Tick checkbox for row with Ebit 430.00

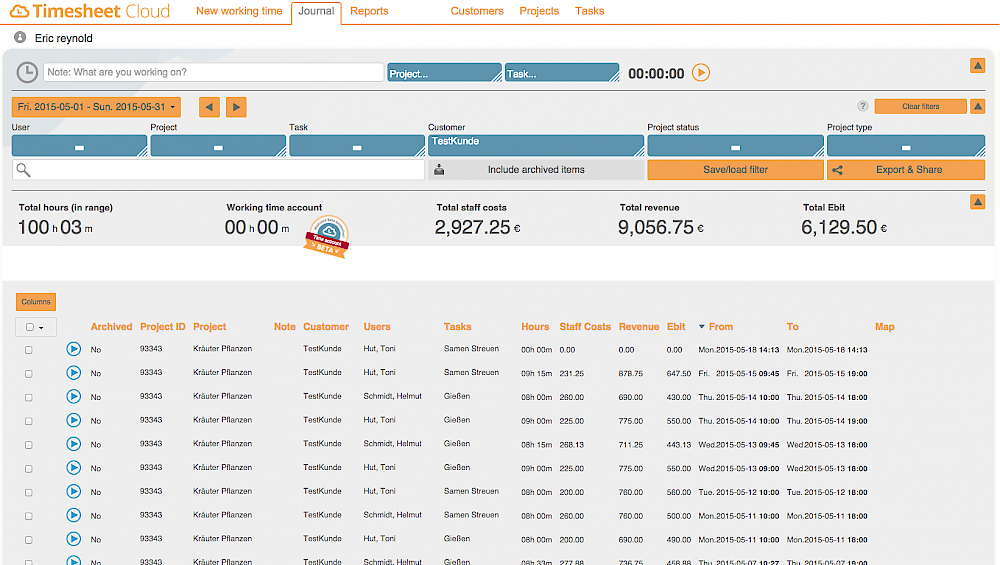click(x=29, y=397)
